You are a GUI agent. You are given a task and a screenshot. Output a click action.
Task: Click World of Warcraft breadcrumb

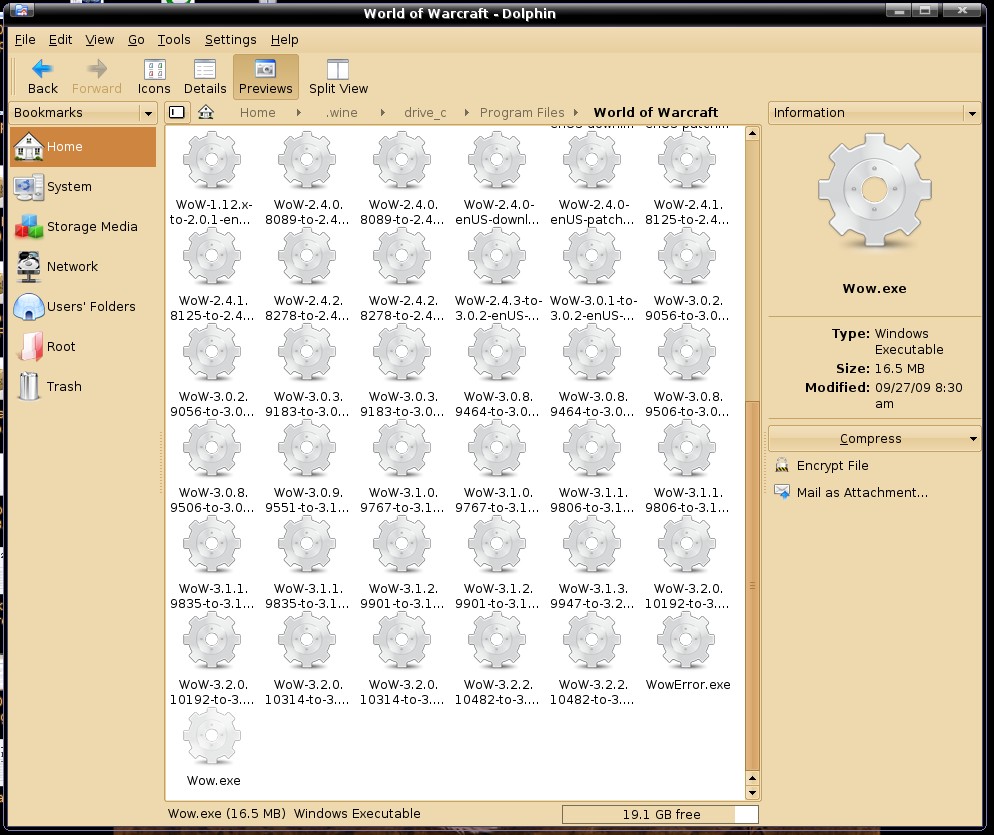point(655,112)
